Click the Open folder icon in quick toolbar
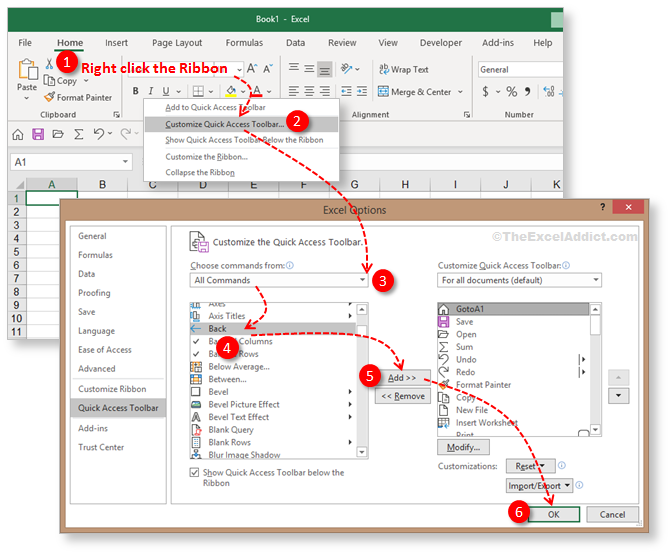670x554 pixels. pos(58,135)
